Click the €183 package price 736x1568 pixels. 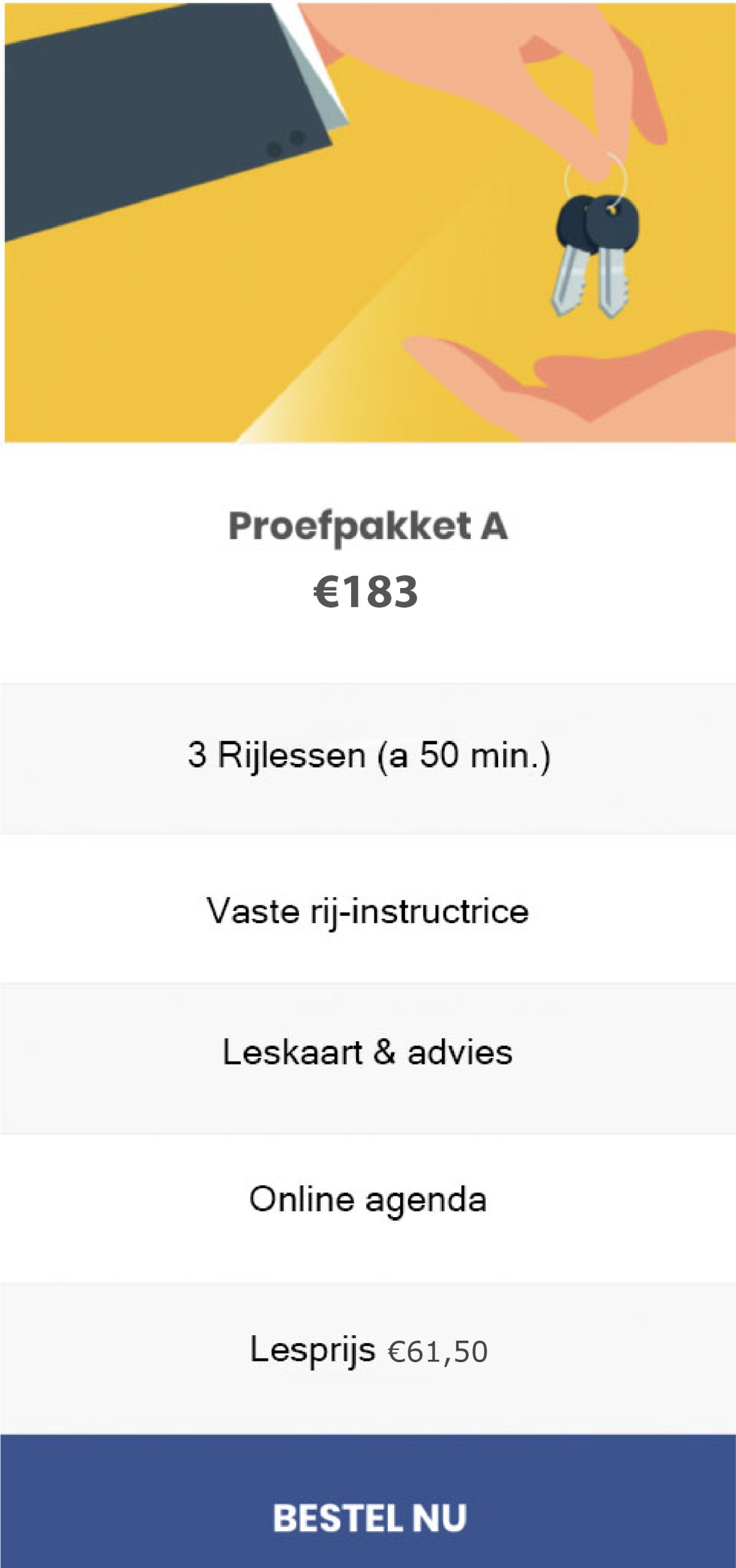(366, 592)
